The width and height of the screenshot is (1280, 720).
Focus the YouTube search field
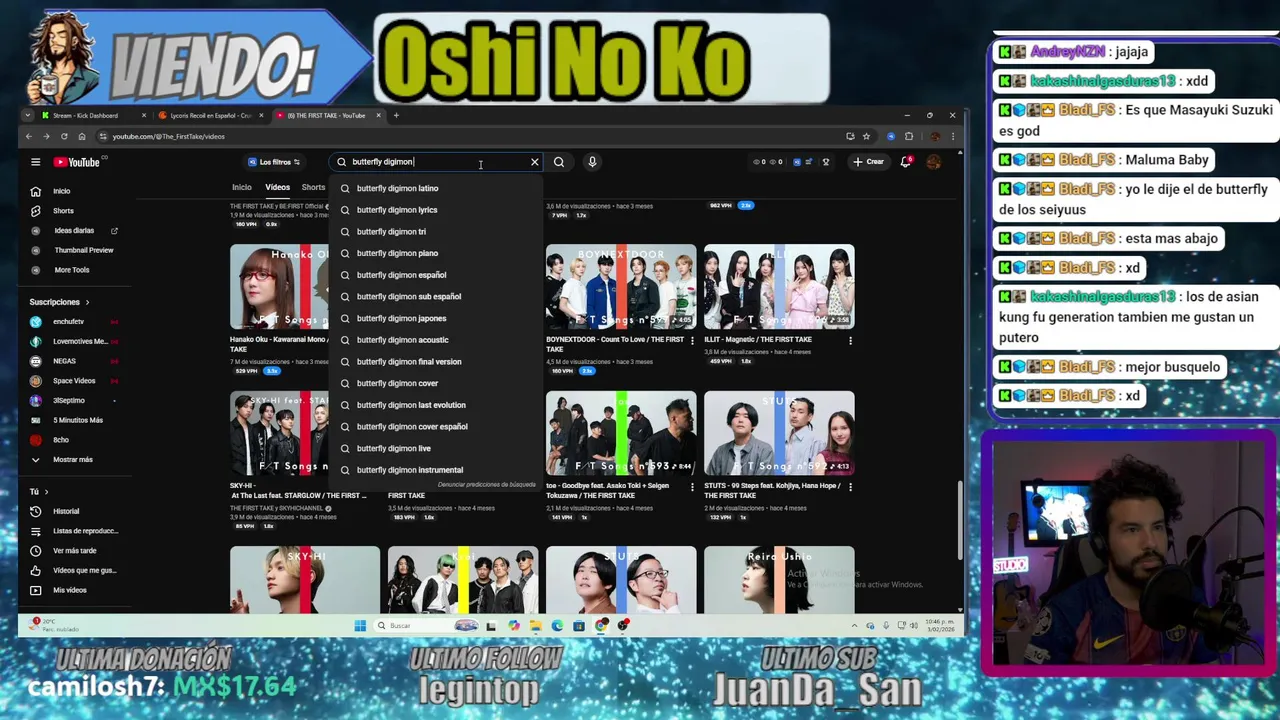436,162
